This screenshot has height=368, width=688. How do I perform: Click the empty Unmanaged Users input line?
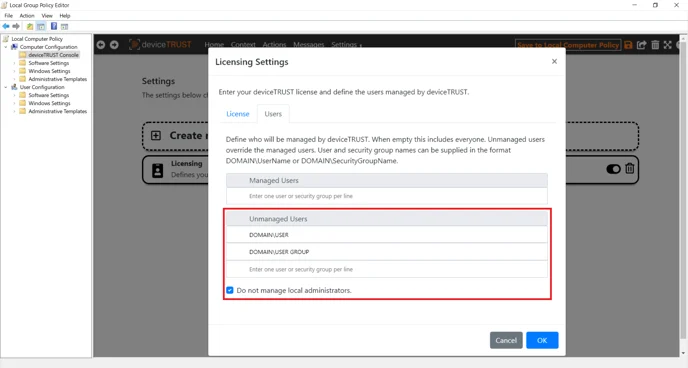tap(387, 269)
